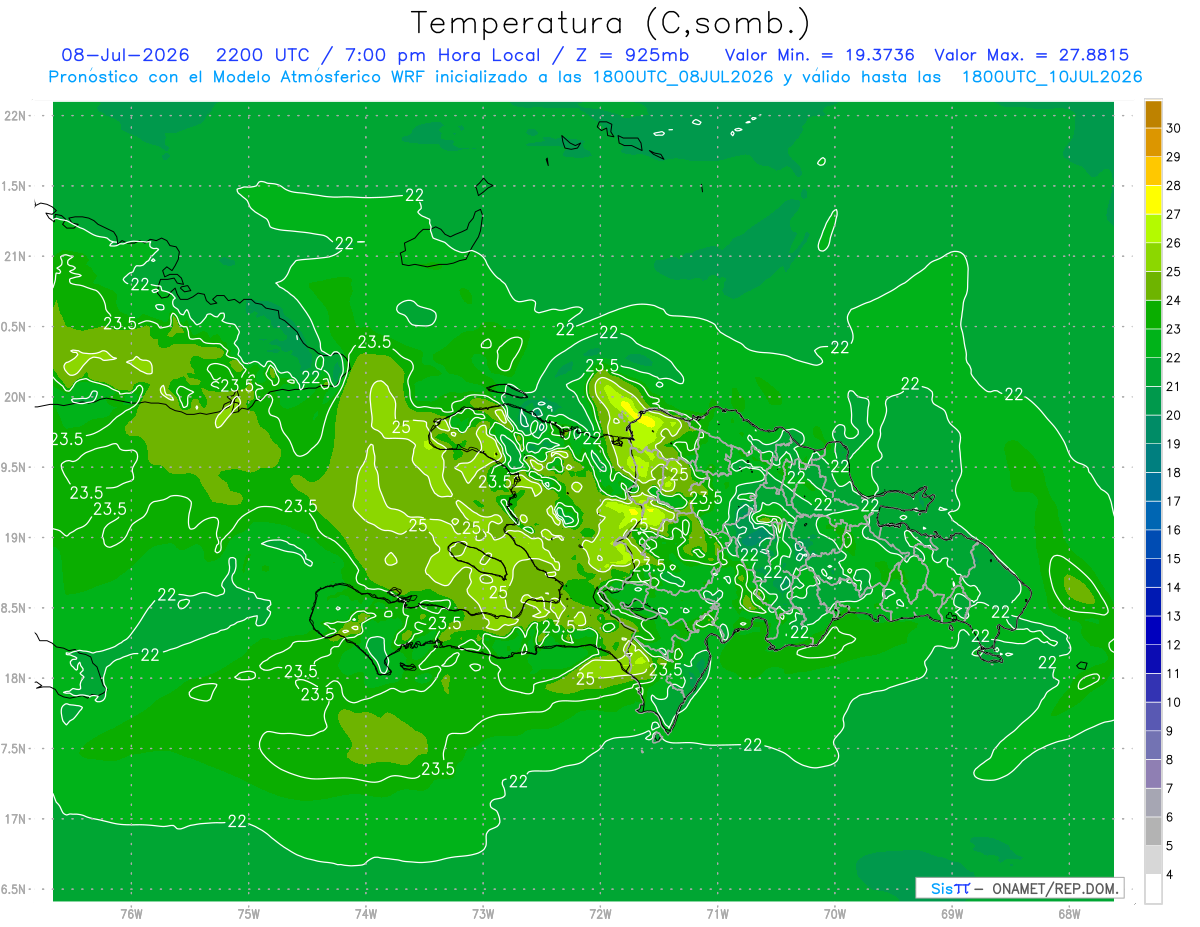Click the "17N" latitude axis label
The width and height of the screenshot is (1200, 927).
pyautogui.click(x=17, y=819)
